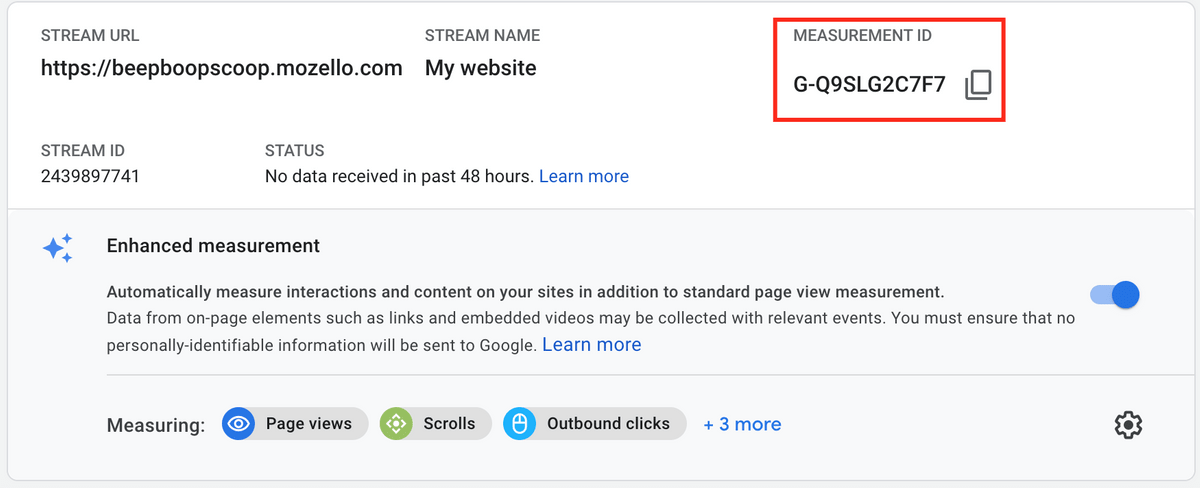Copy the Measurement ID with the copy icon
This screenshot has width=1200, height=488.
click(978, 85)
